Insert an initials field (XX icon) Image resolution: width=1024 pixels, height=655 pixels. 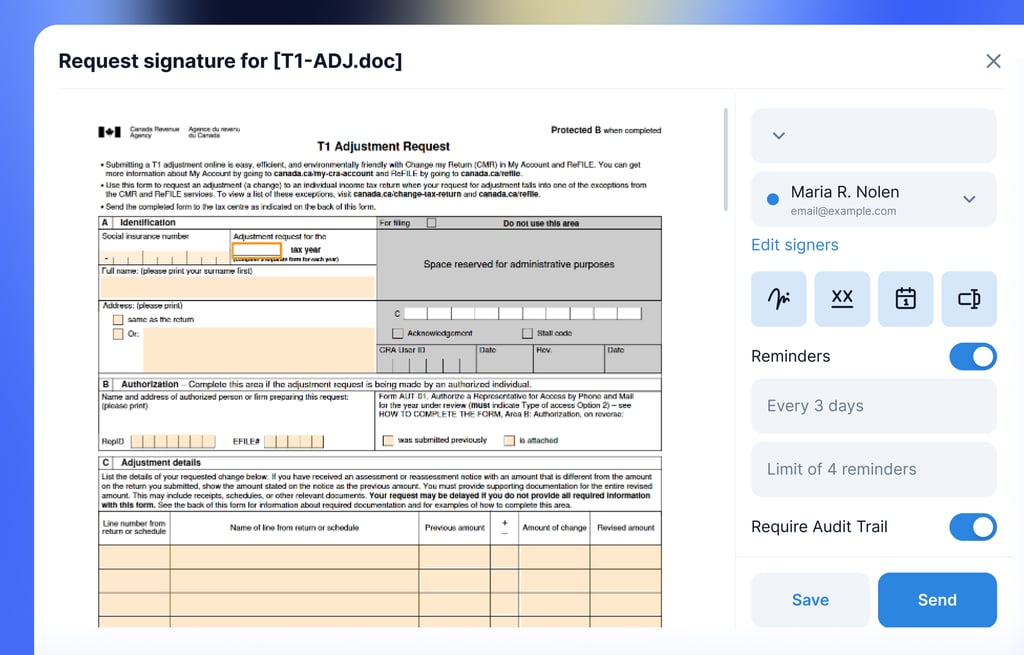[842, 299]
